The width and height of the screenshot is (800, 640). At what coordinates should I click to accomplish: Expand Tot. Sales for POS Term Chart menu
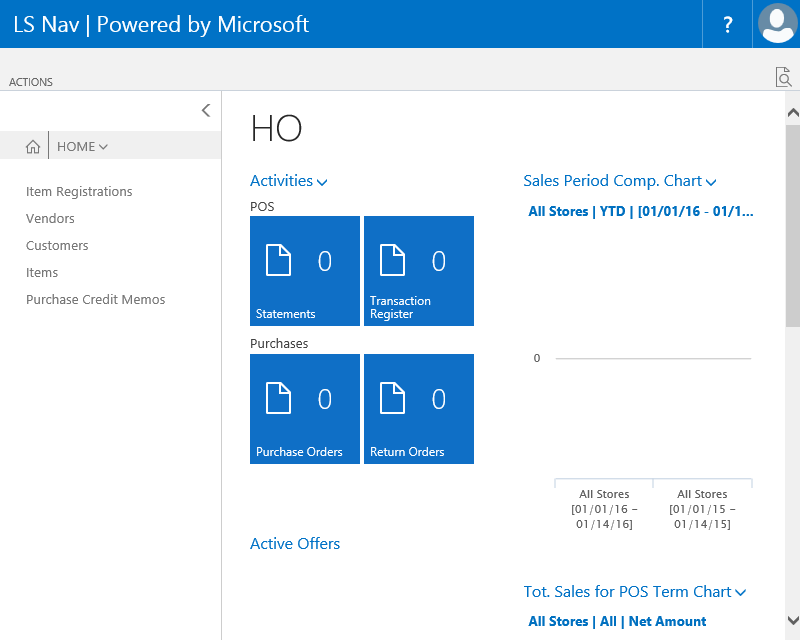[x=635, y=592]
